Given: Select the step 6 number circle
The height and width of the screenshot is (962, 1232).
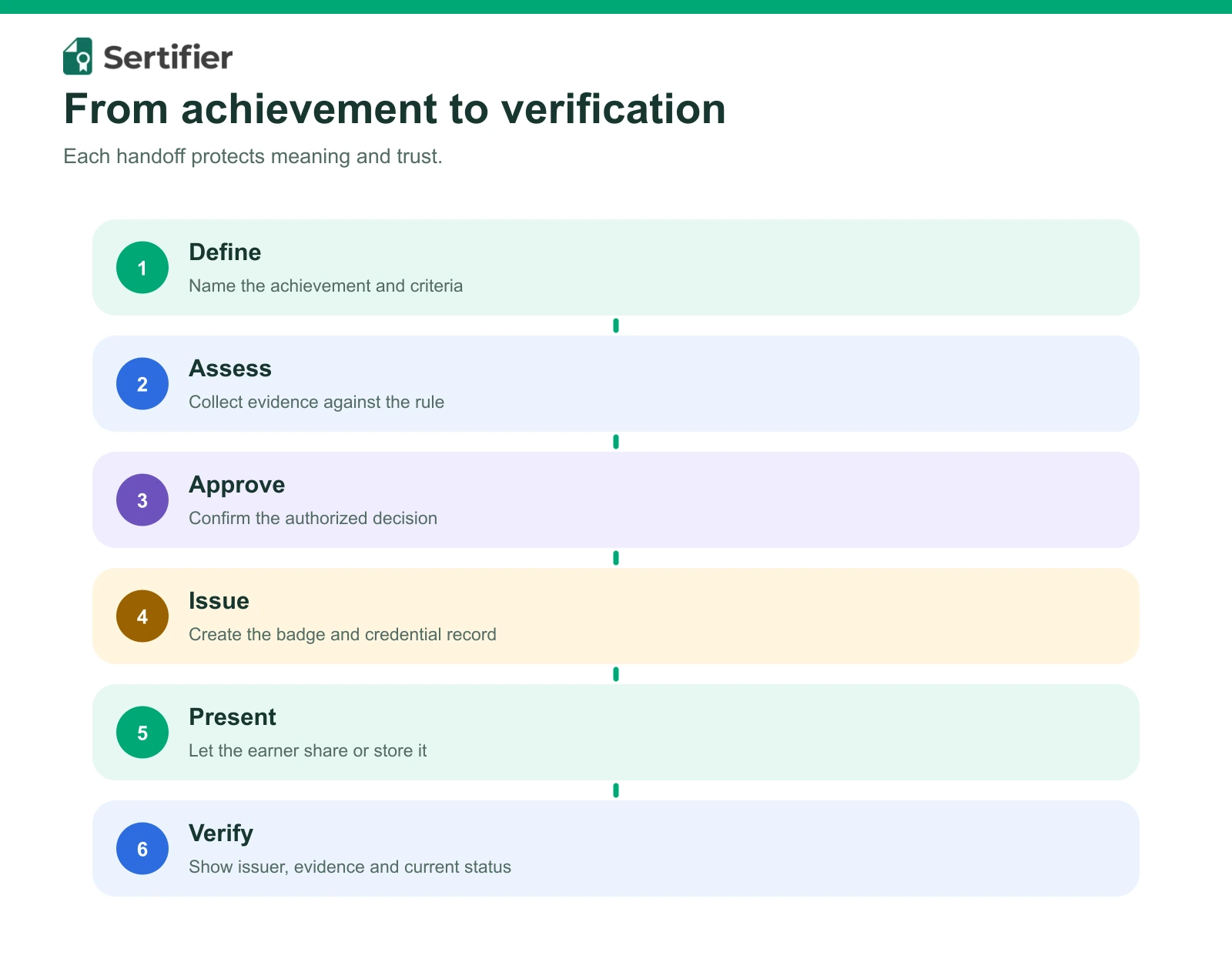Looking at the screenshot, I should (x=142, y=849).
